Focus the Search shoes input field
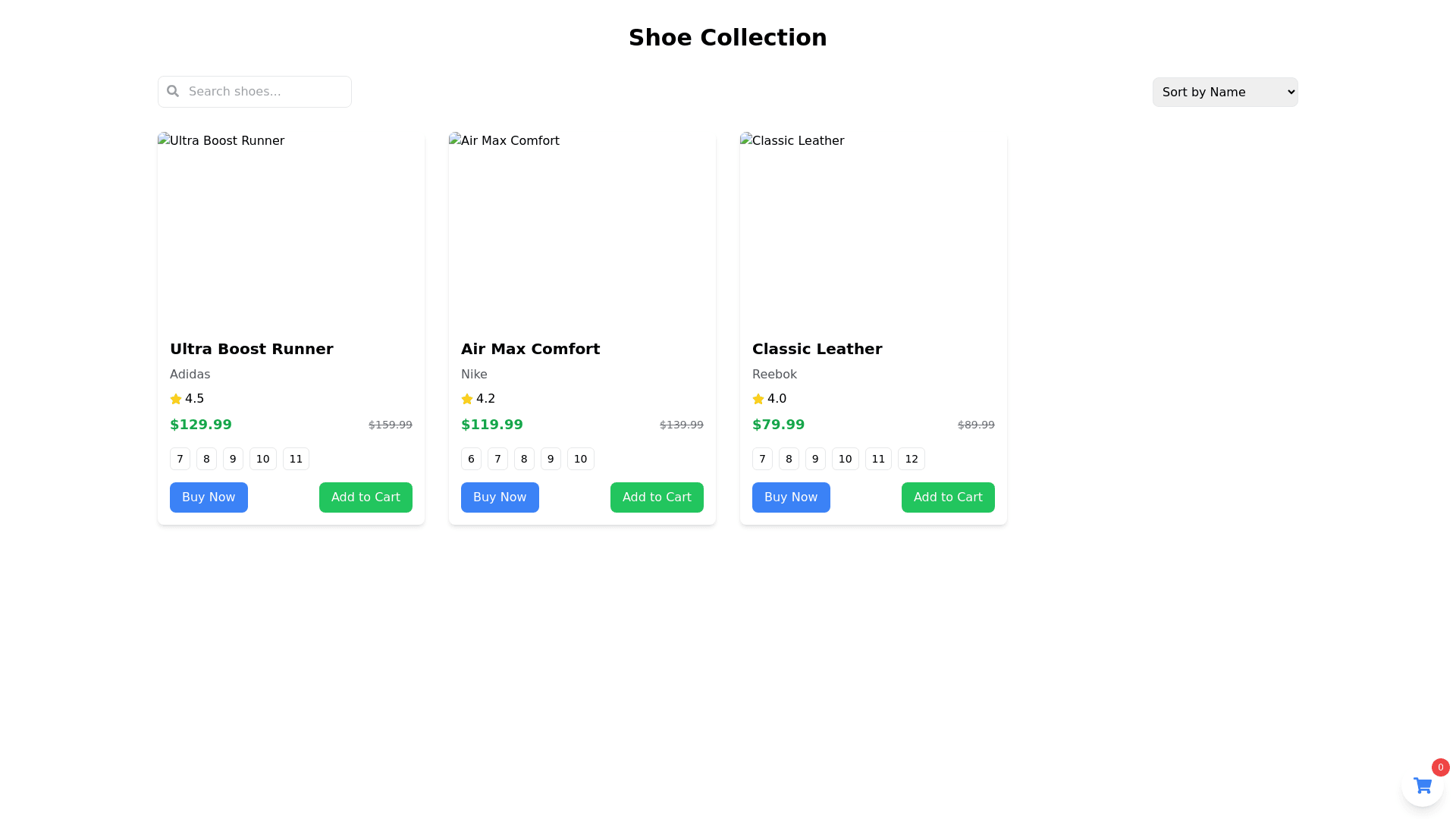Image resolution: width=1456 pixels, height=819 pixels. [265, 92]
